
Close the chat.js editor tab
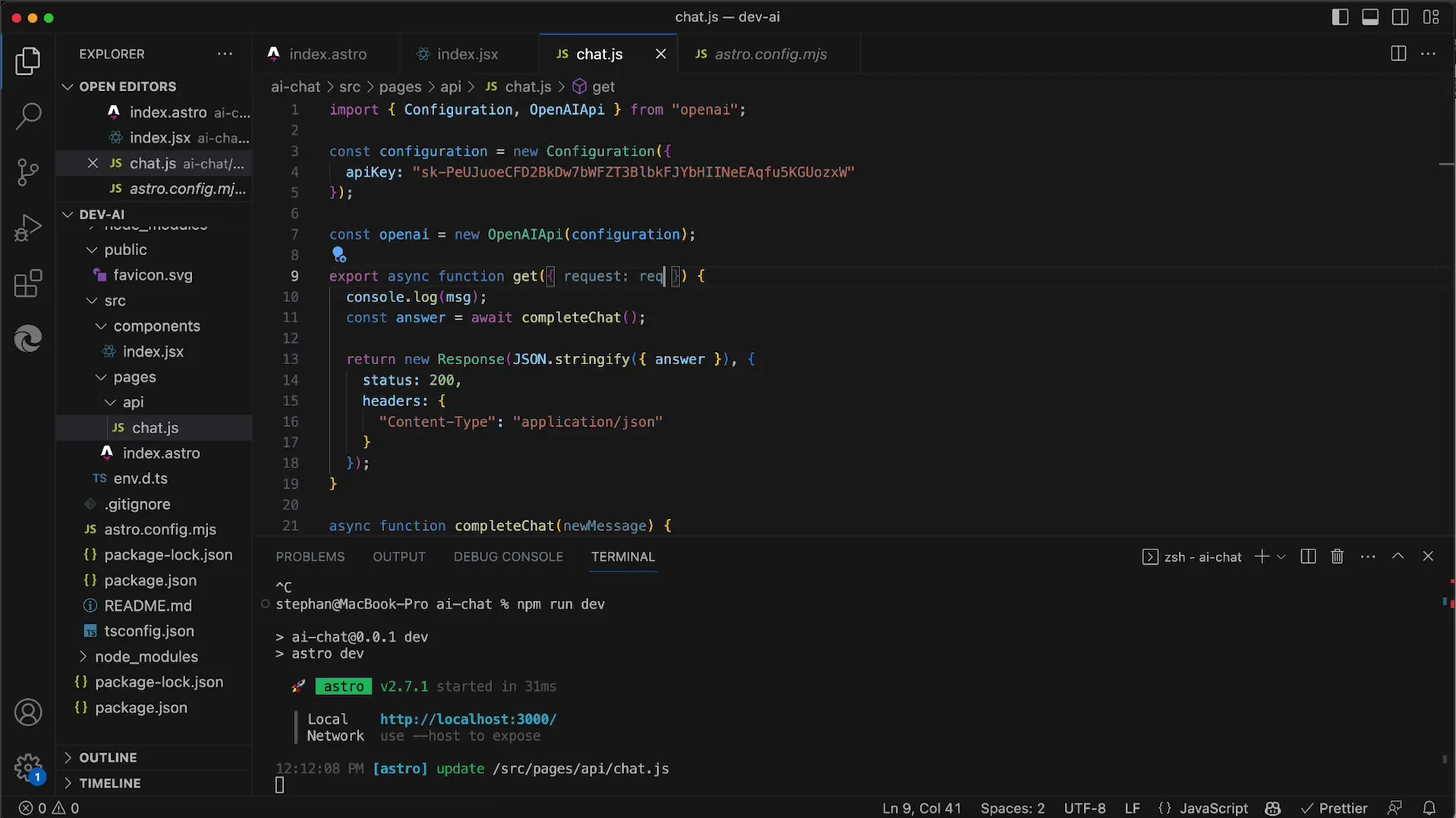[x=660, y=54]
